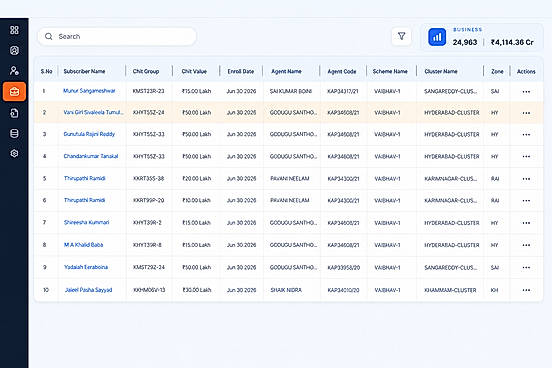
Task: Click the filter funnel button
Action: pyautogui.click(x=401, y=36)
